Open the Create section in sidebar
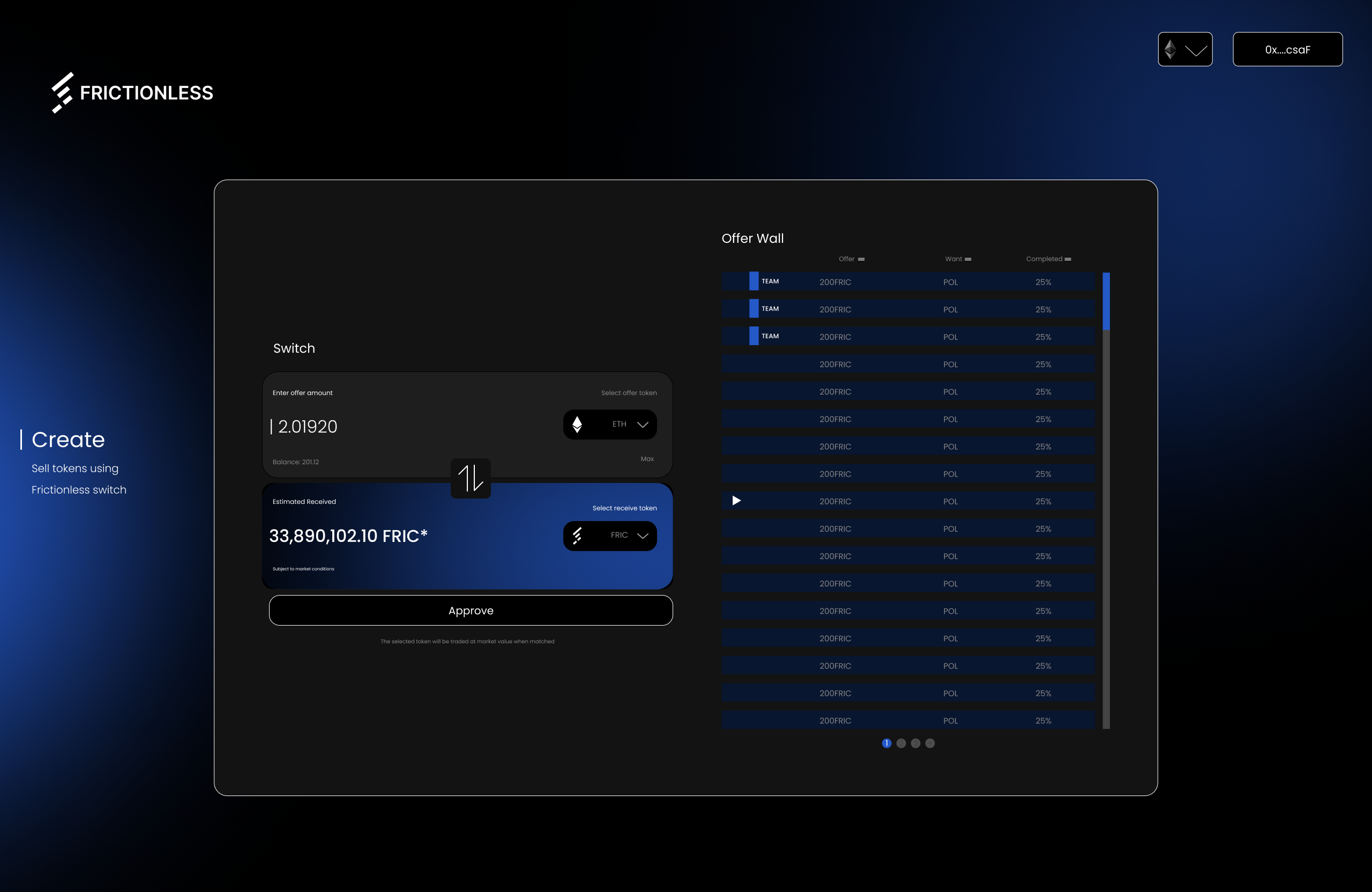The width and height of the screenshot is (1372, 892). 68,440
